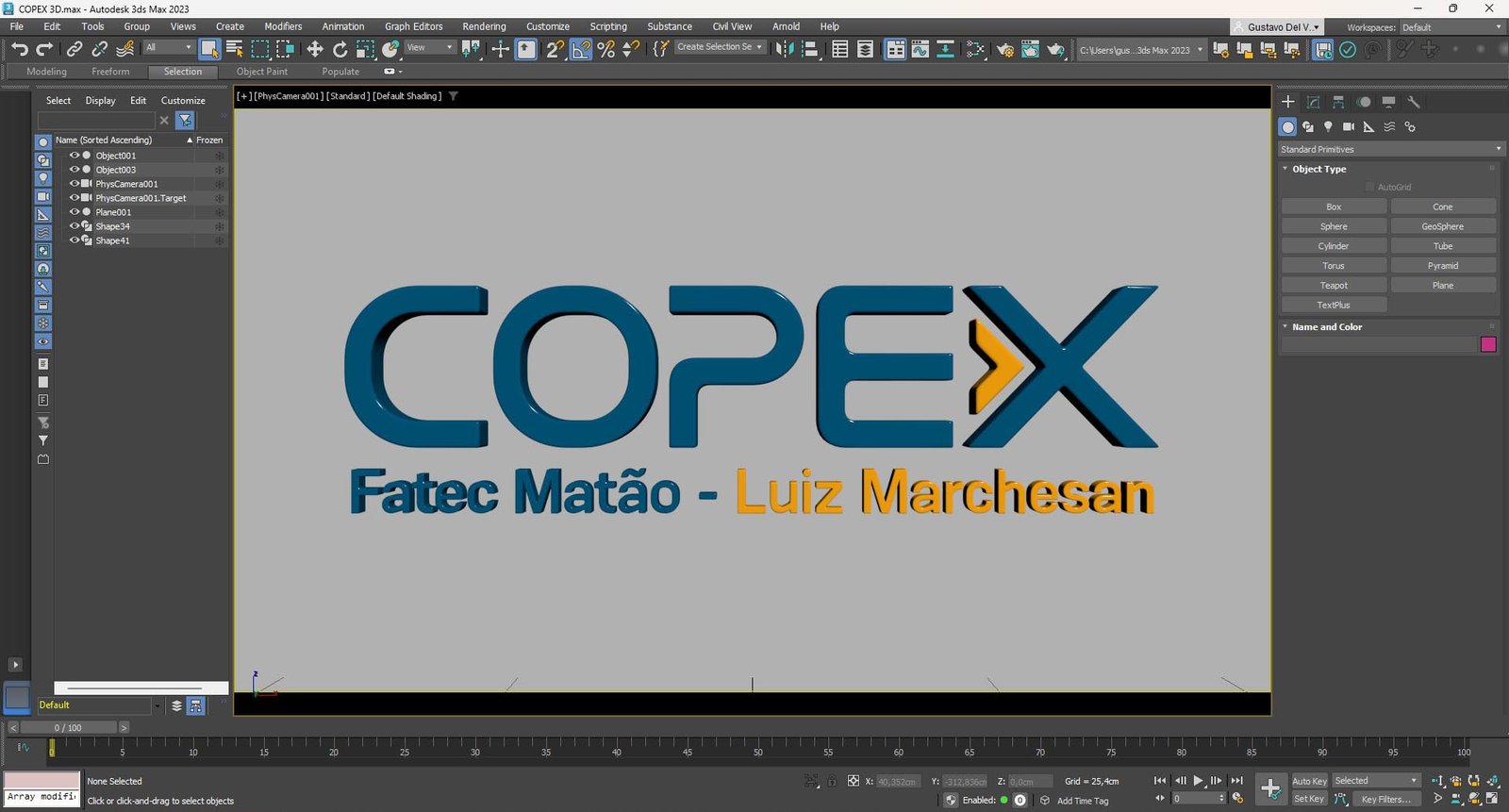Hide Object003 with its eye icon

point(75,170)
